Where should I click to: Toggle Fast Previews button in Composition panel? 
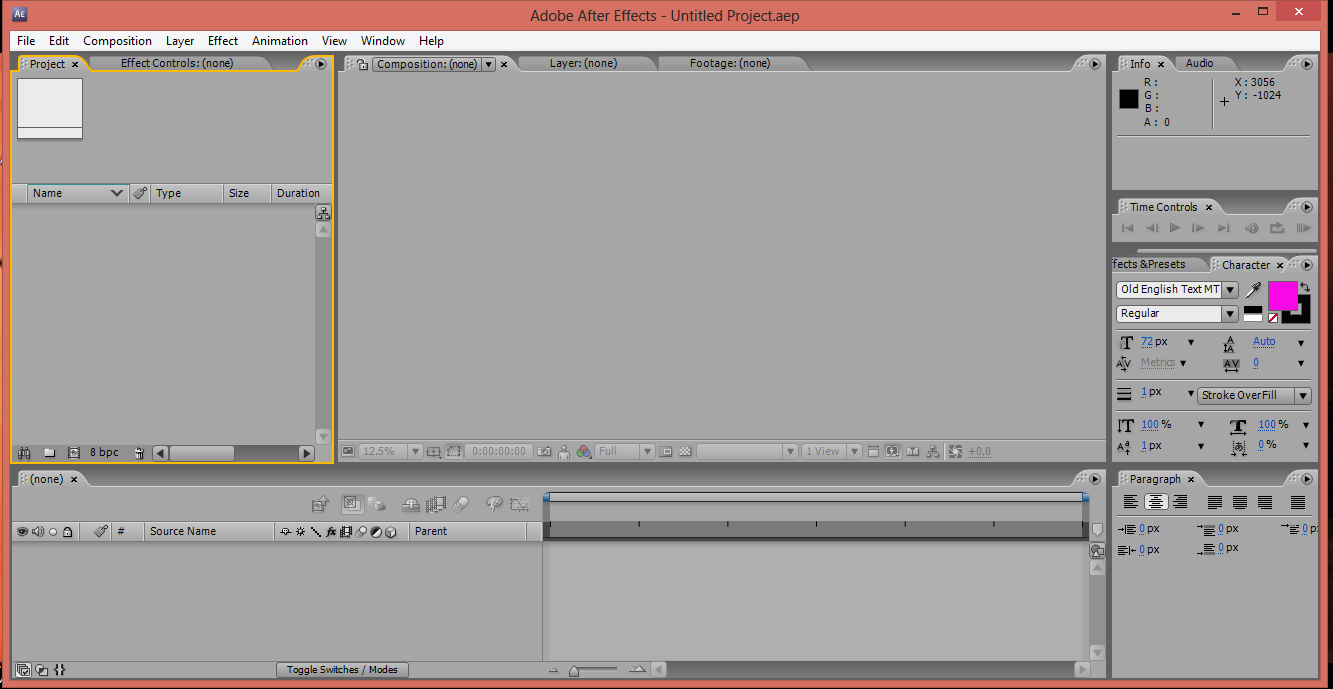click(x=891, y=451)
